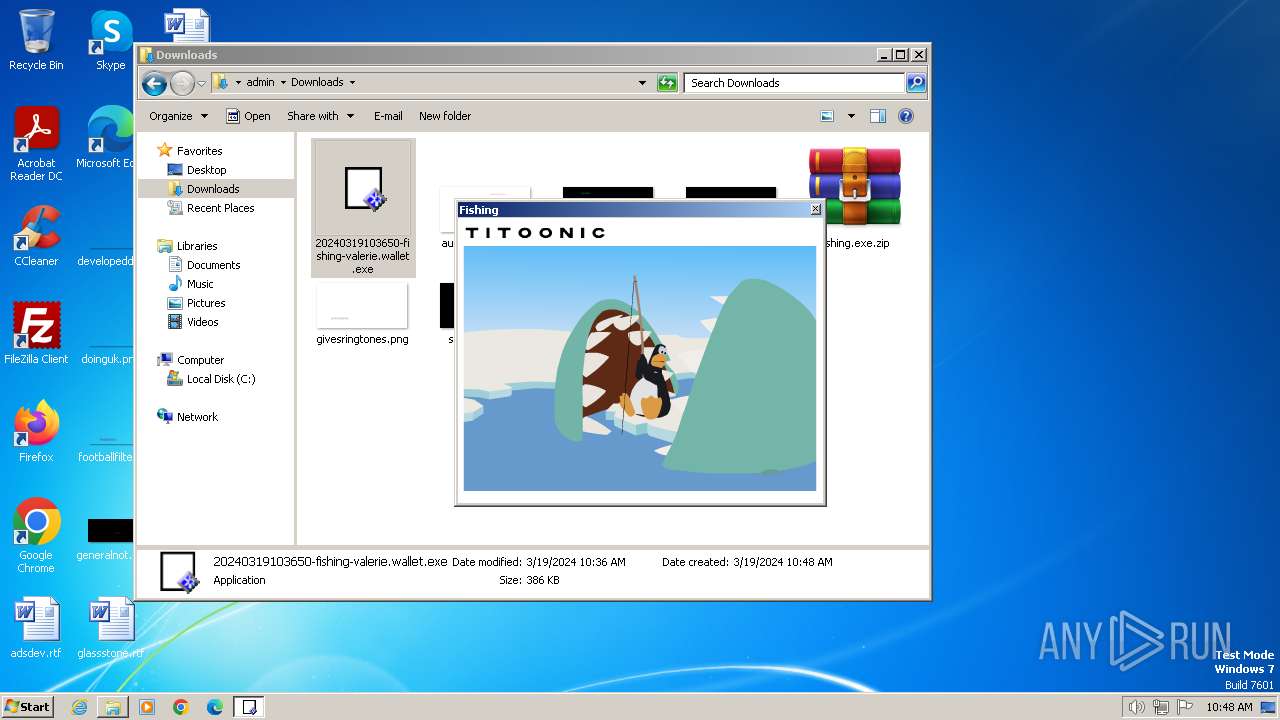Toggle the preview pane icon

click(x=877, y=116)
